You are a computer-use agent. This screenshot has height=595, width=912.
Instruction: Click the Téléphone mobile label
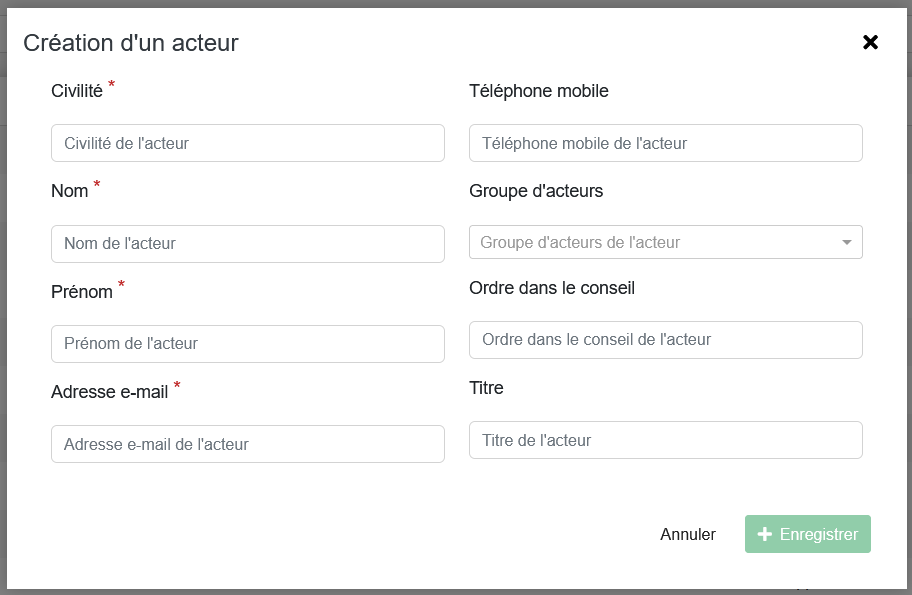click(x=538, y=91)
